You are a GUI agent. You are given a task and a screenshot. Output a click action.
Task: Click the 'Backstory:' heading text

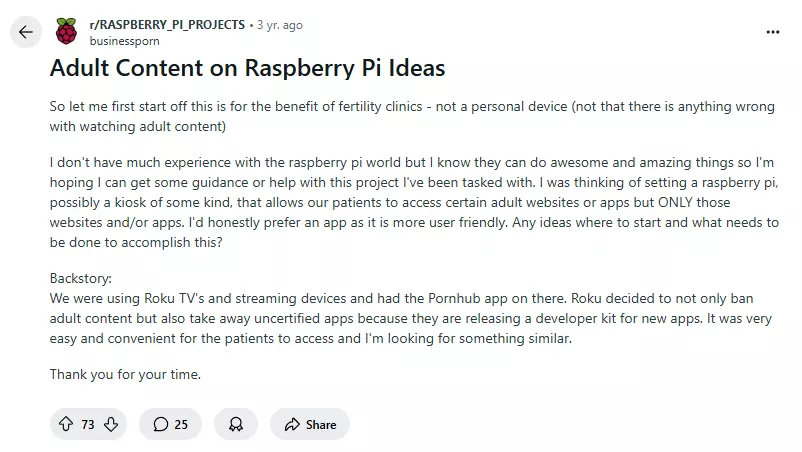pyautogui.click(x=80, y=278)
